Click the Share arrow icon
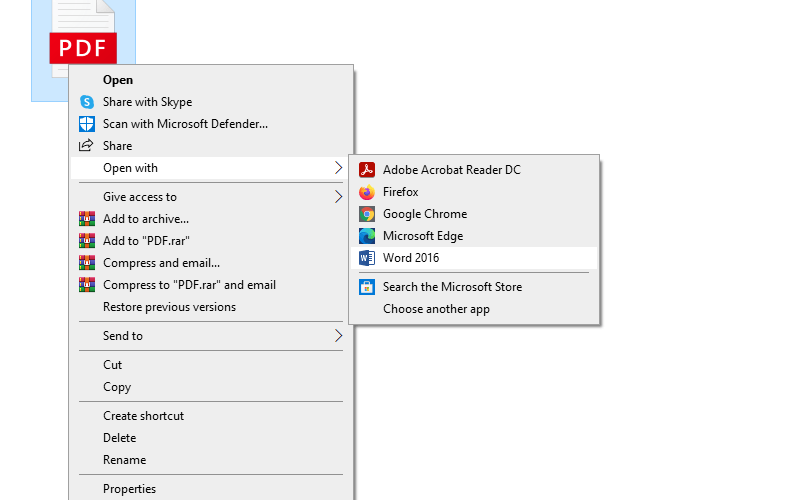 pos(86,146)
